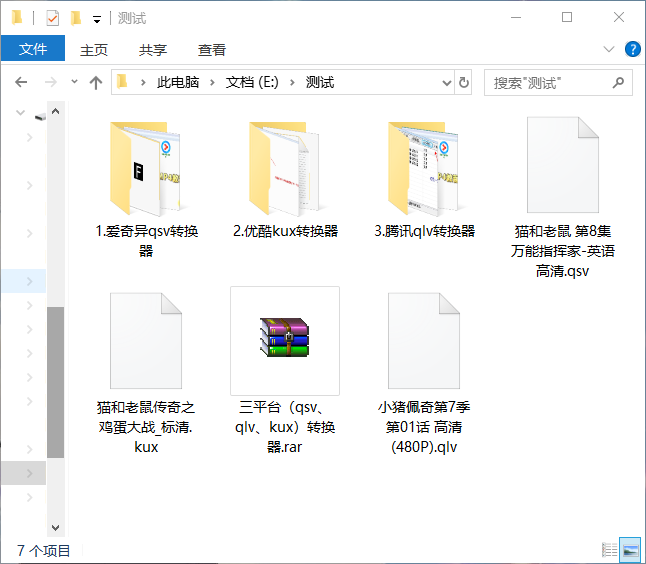
Task: Select the 2.优酷kux转换器 folder thumbnail
Action: (x=284, y=169)
